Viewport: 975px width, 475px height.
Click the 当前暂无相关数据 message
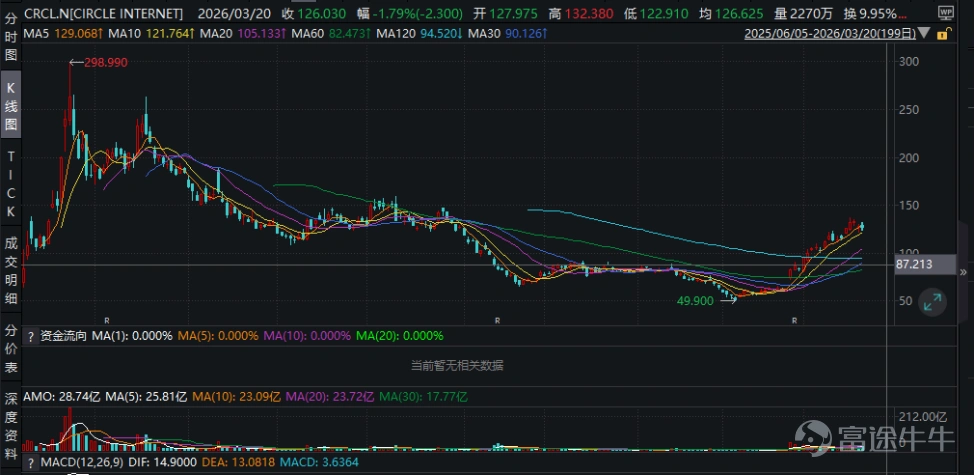pyautogui.click(x=457, y=366)
